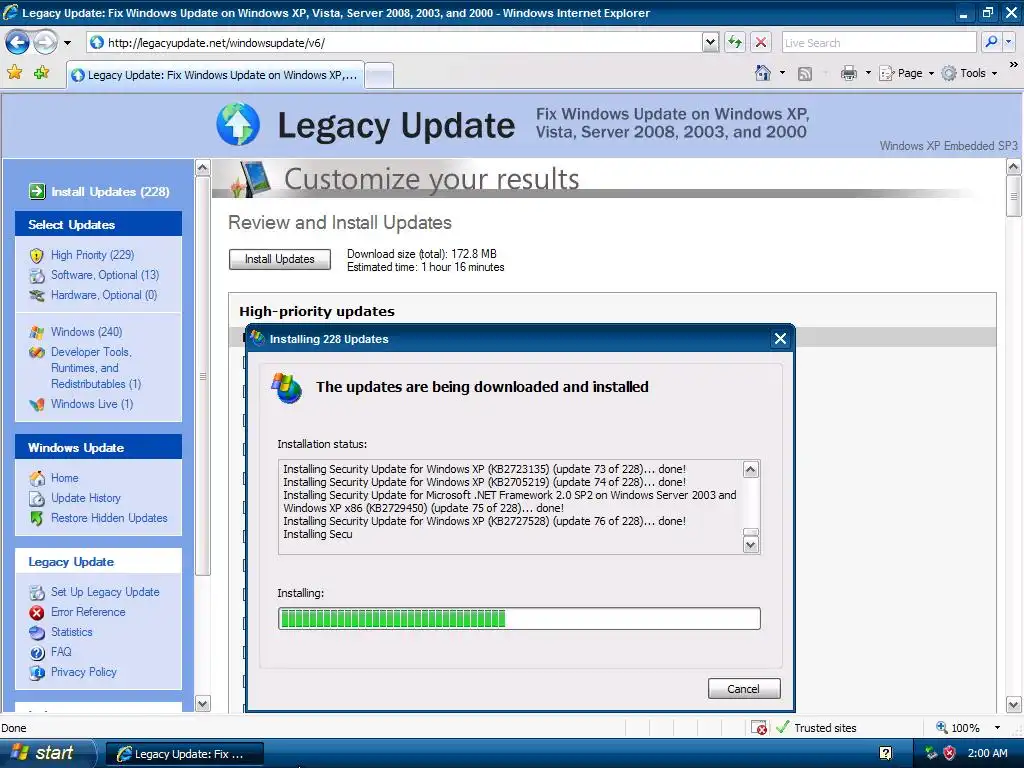This screenshot has width=1024, height=768.
Task: Open the Error Reference page
Action: coord(88,612)
